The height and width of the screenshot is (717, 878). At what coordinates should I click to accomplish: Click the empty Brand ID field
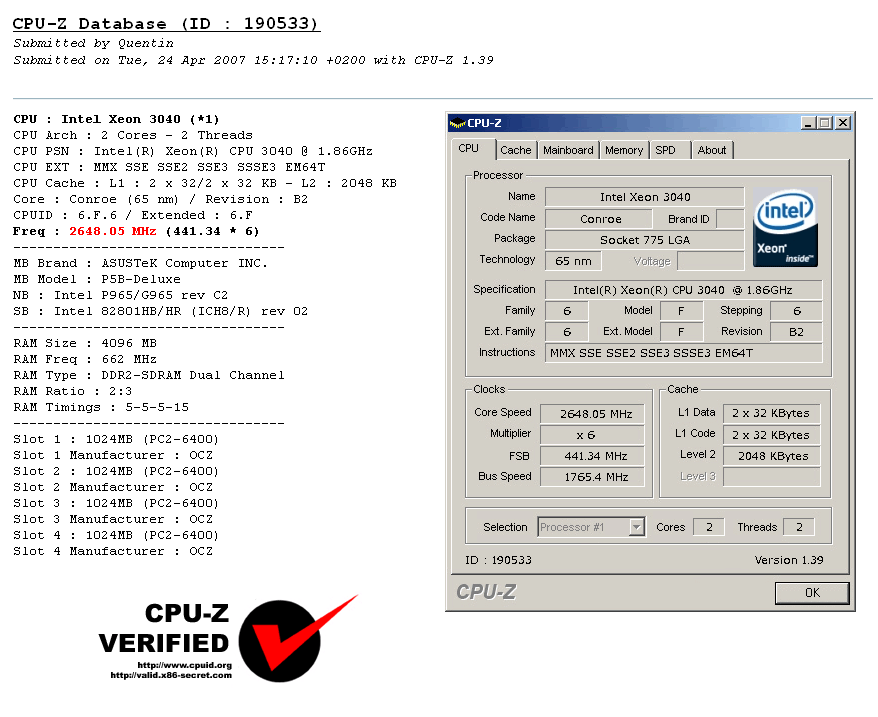[730, 219]
